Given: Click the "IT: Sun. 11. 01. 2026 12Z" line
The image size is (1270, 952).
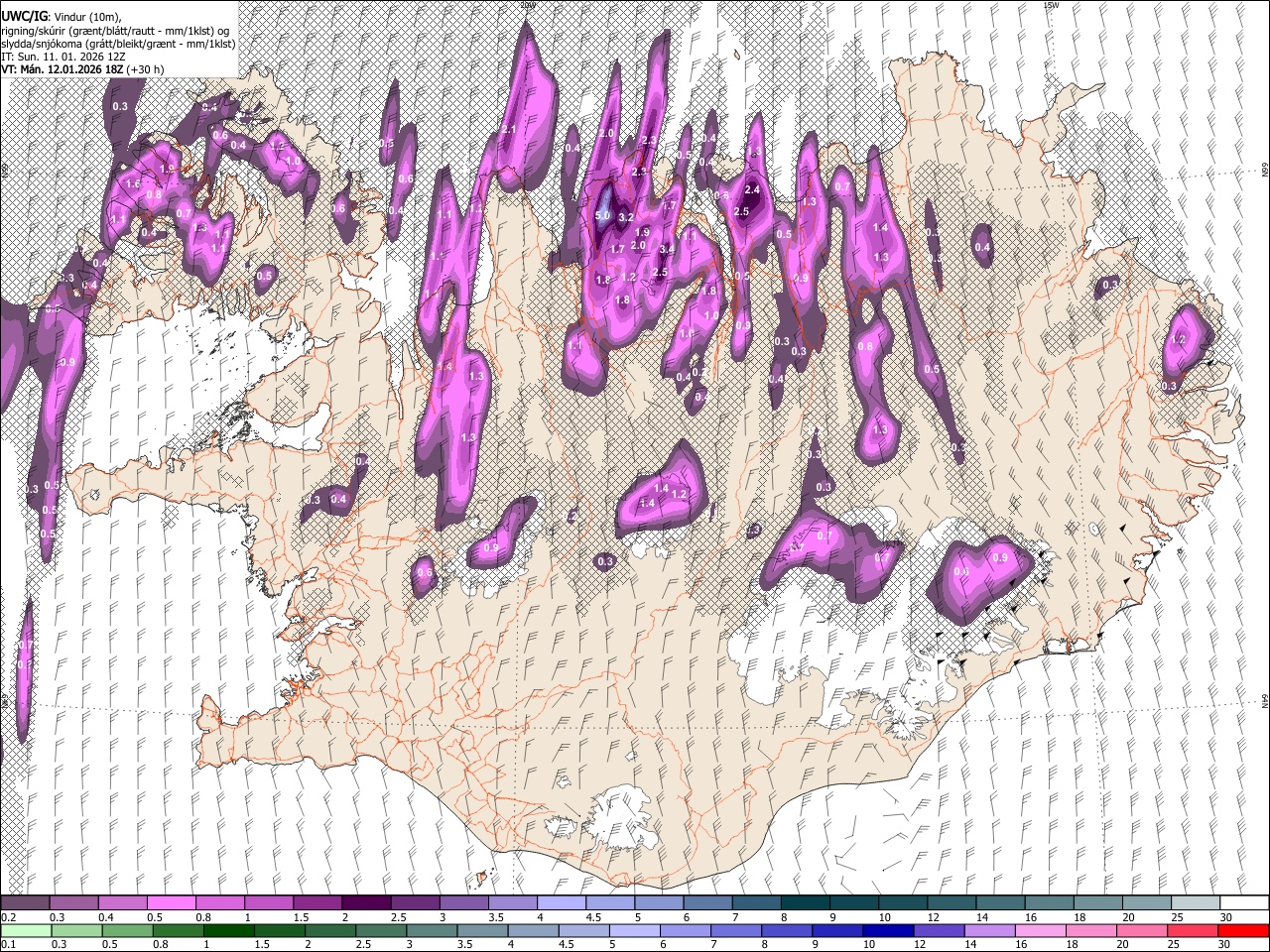Looking at the screenshot, I should 64,57.
